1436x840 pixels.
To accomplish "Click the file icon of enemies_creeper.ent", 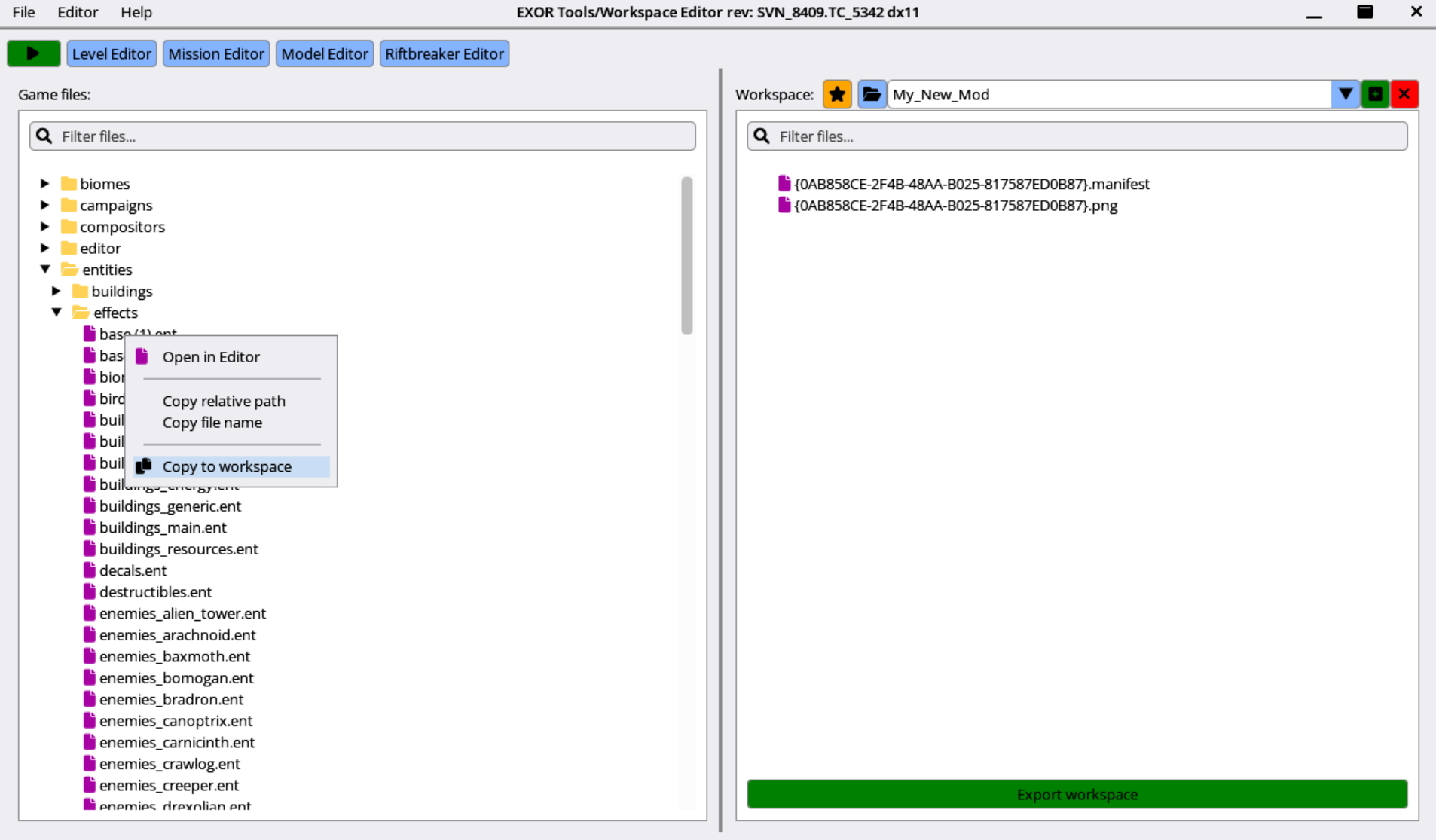I will (x=90, y=784).
